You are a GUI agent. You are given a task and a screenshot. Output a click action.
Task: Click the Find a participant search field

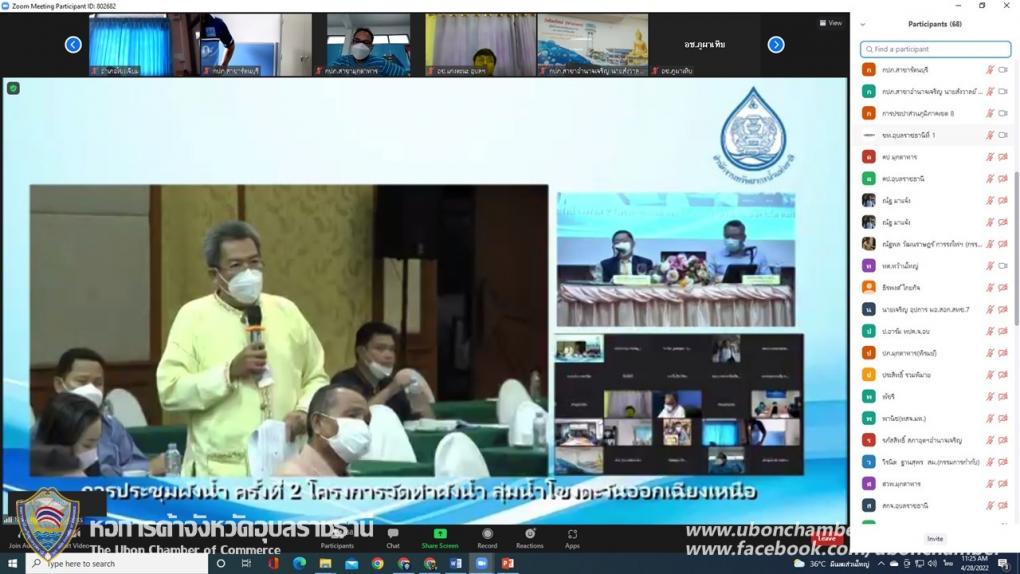tap(935, 49)
